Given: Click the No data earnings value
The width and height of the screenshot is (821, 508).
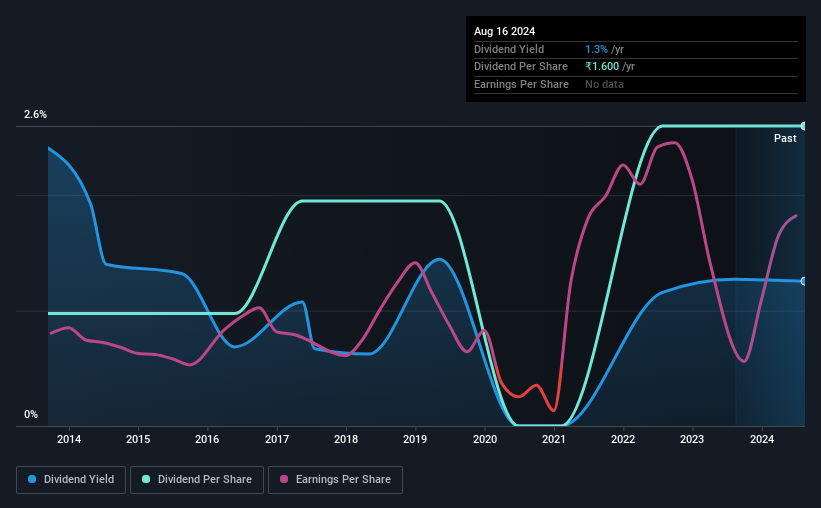Looking at the screenshot, I should (604, 84).
